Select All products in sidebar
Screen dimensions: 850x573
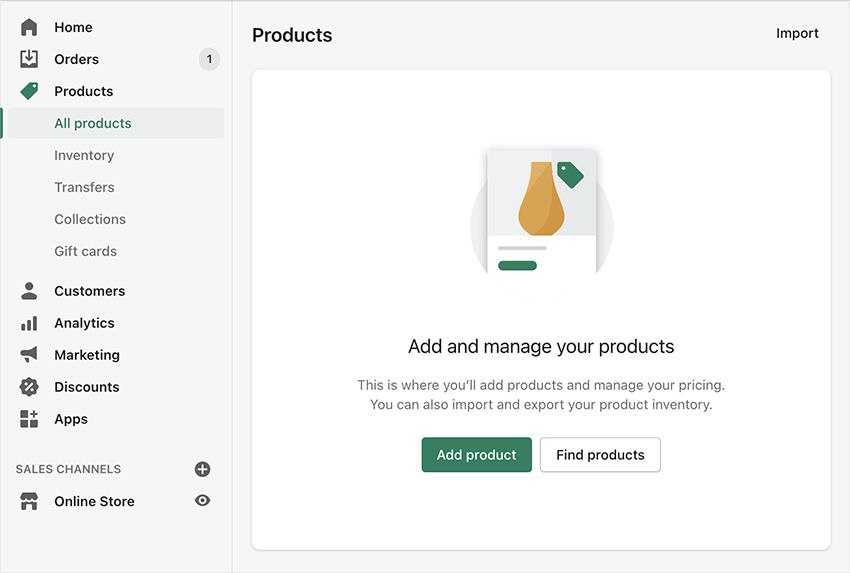pyautogui.click(x=93, y=123)
